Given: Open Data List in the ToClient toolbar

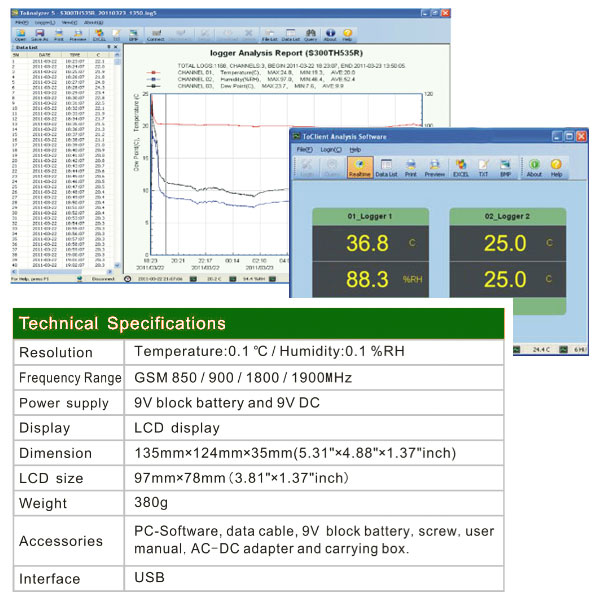Looking at the screenshot, I should pyautogui.click(x=386, y=167).
